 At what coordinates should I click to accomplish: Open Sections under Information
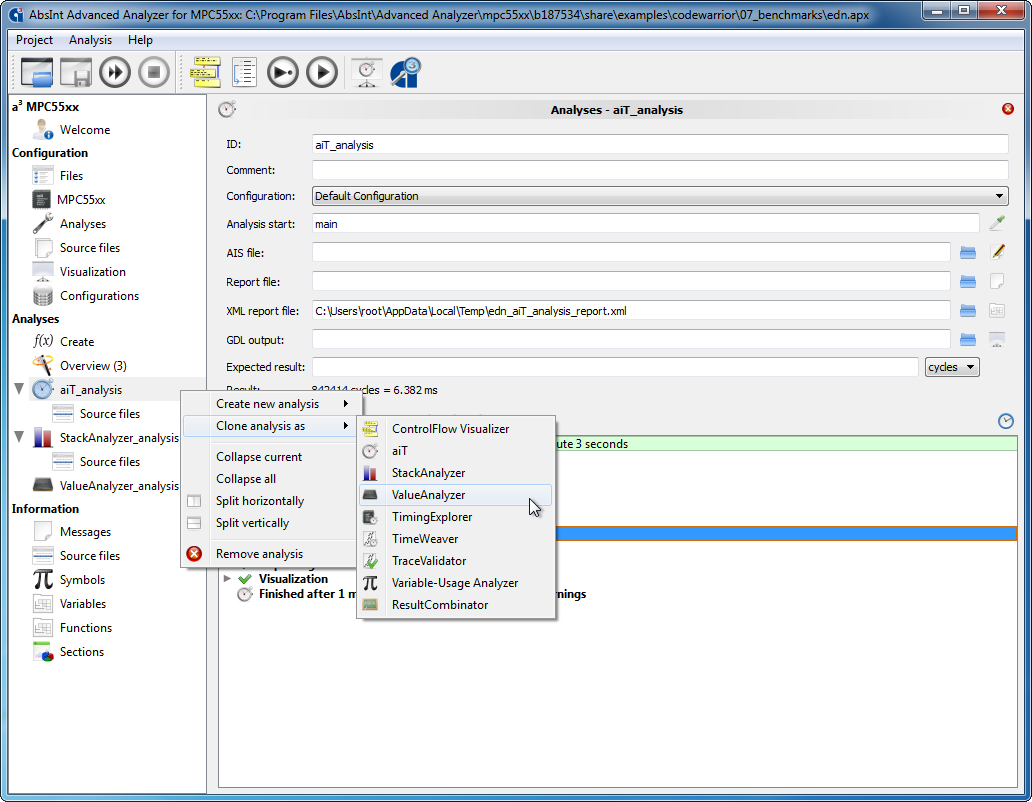click(x=82, y=651)
